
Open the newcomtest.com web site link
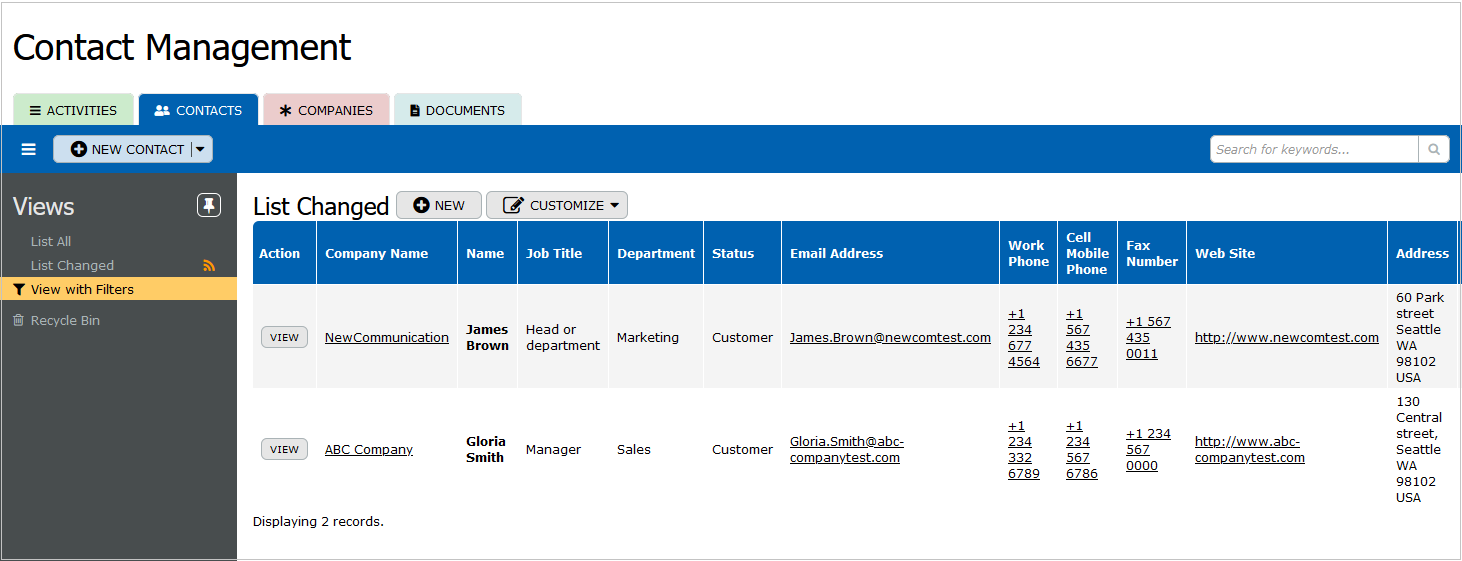[x=1286, y=337]
